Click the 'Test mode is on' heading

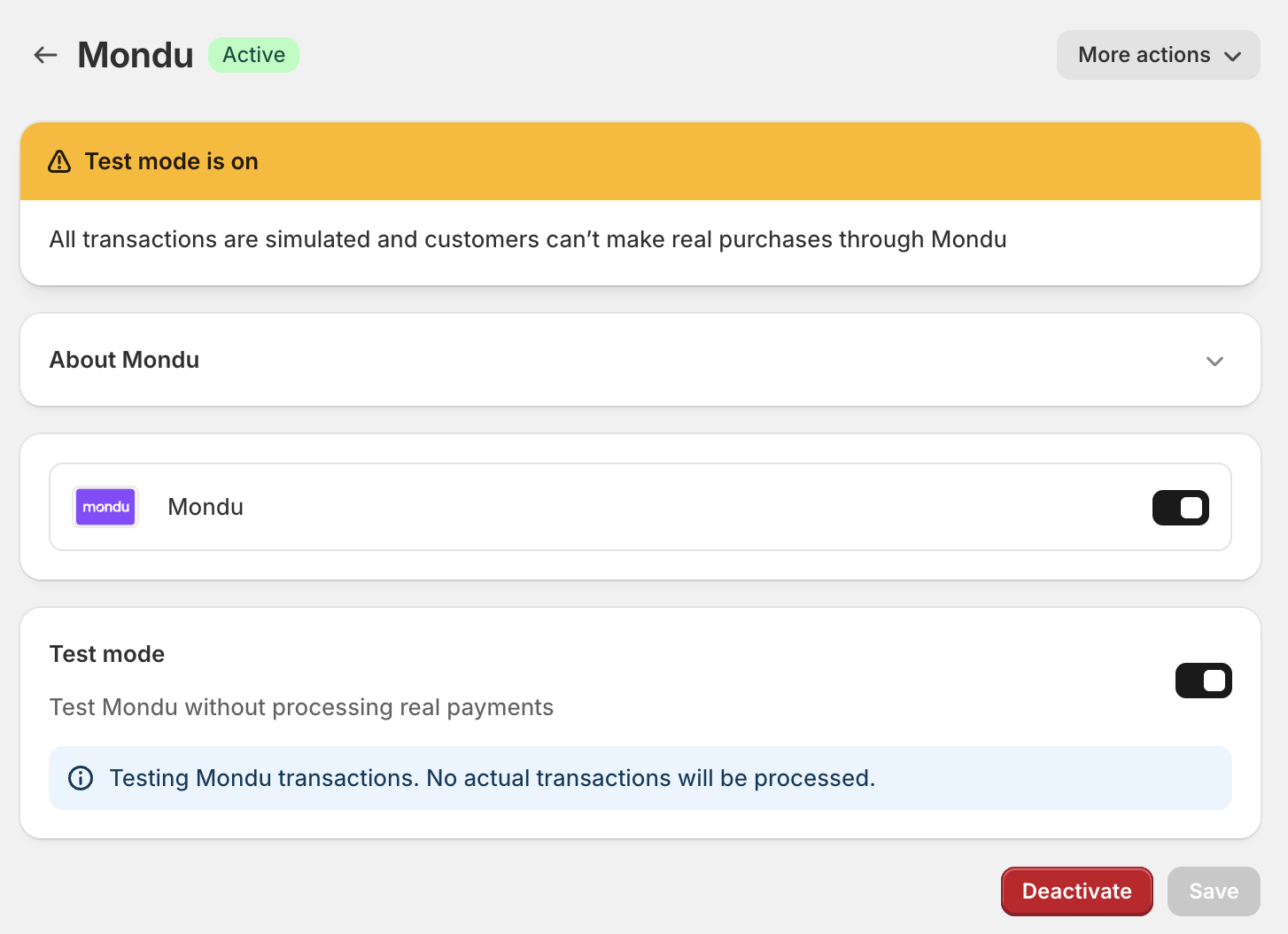pyautogui.click(x=172, y=161)
